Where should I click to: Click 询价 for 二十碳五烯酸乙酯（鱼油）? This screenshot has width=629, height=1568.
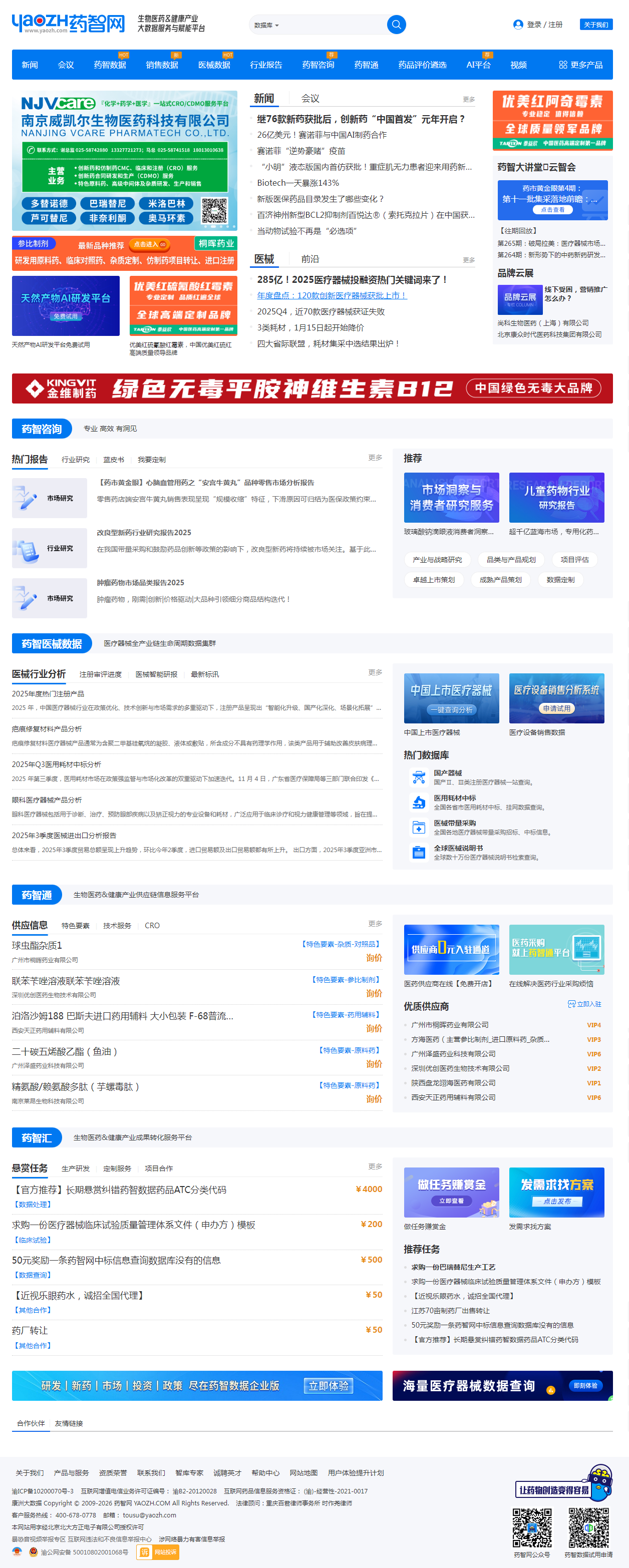tap(374, 1064)
